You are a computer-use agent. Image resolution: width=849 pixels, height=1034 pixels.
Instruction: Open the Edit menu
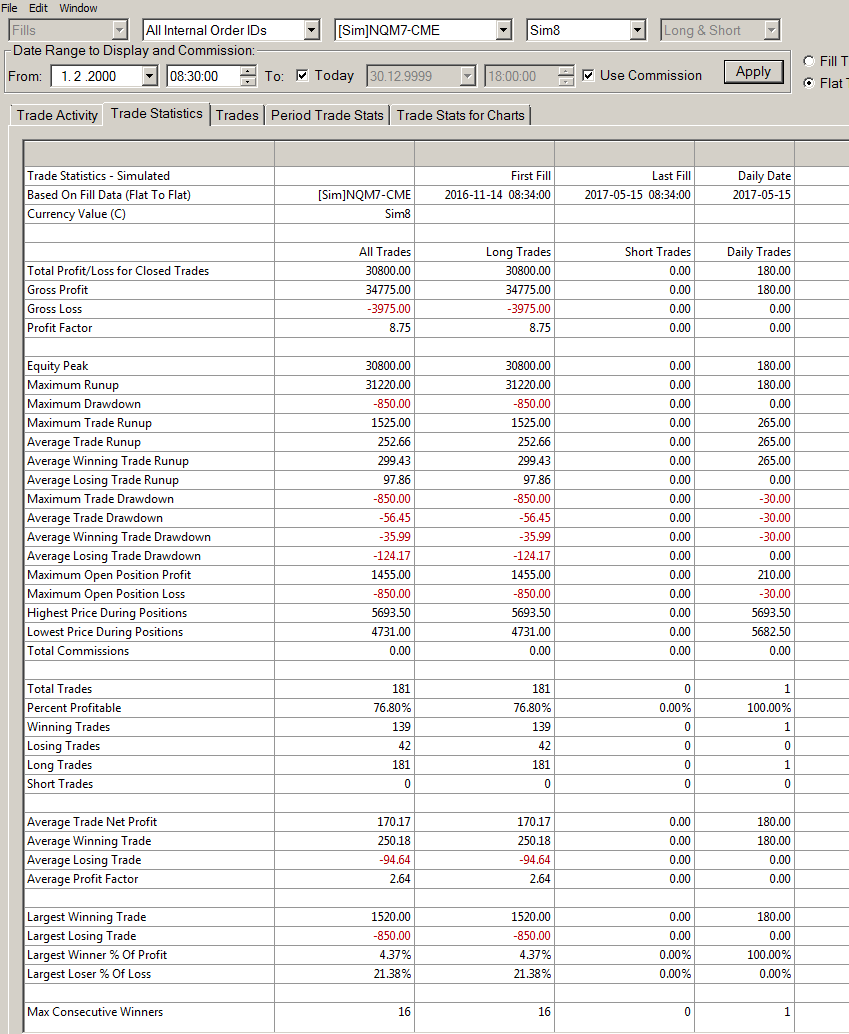[x=38, y=8]
